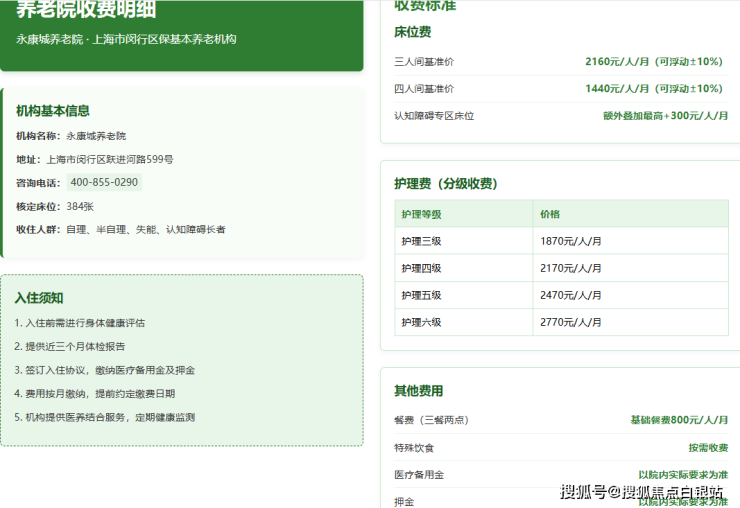This screenshot has height=508, width=740.
Task: Click price 2160元/人/月 for 三人间
Action: coord(654,62)
